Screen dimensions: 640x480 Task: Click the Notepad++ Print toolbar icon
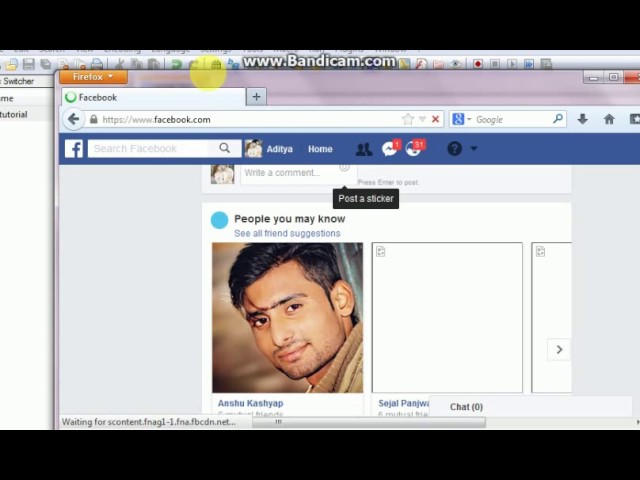coord(97,64)
